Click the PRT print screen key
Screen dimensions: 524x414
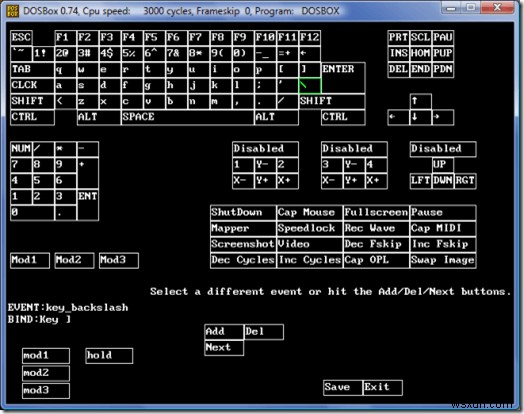pos(398,37)
